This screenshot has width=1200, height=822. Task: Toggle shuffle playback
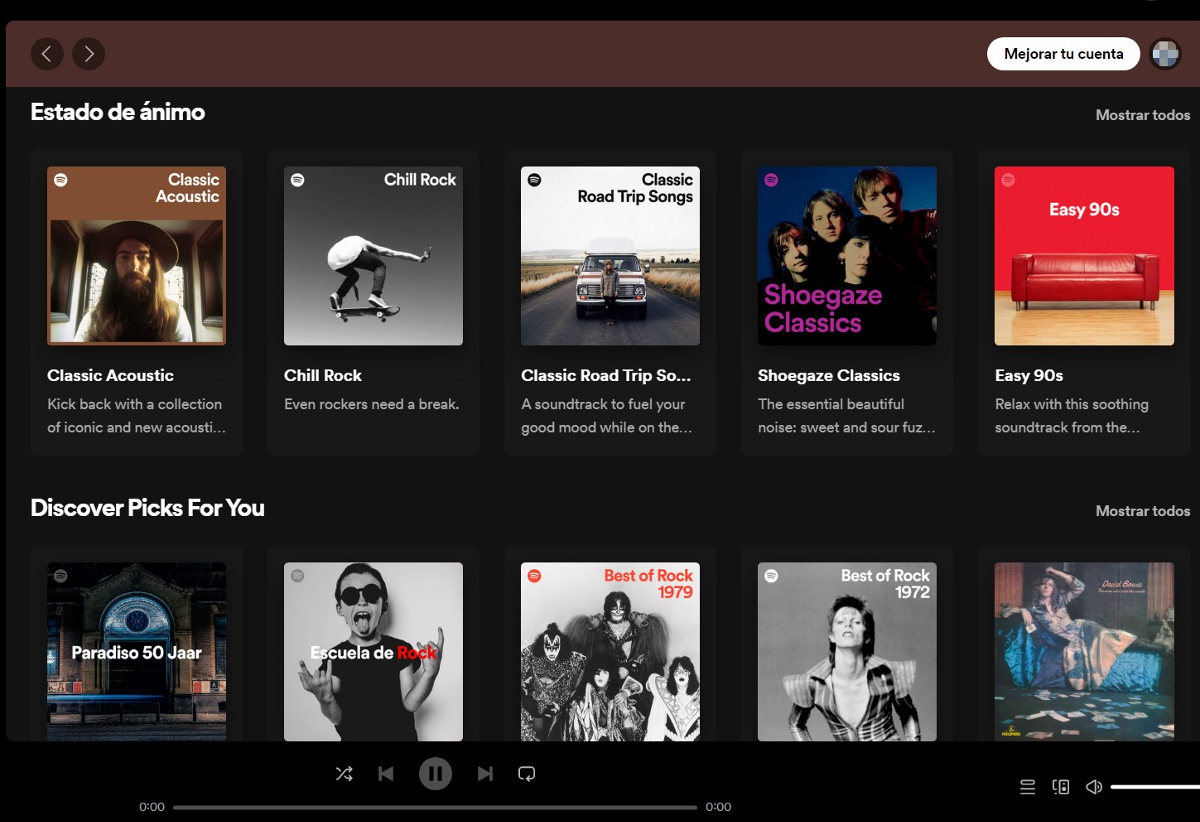(344, 773)
